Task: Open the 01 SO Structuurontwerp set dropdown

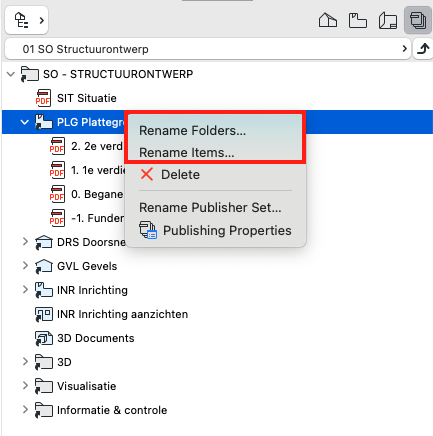Action: click(x=208, y=49)
